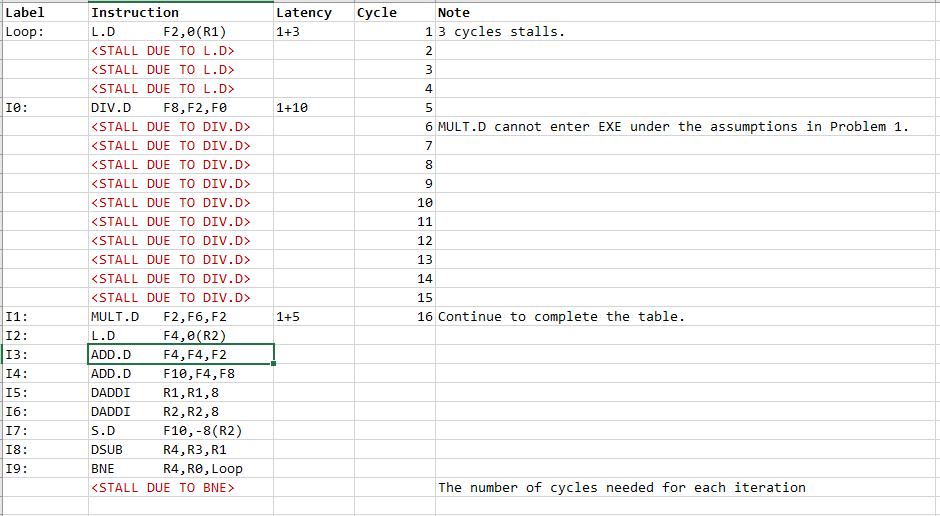Select the 'I1:' label cell
Image resolution: width=940 pixels, height=516 pixels.
click(x=46, y=316)
